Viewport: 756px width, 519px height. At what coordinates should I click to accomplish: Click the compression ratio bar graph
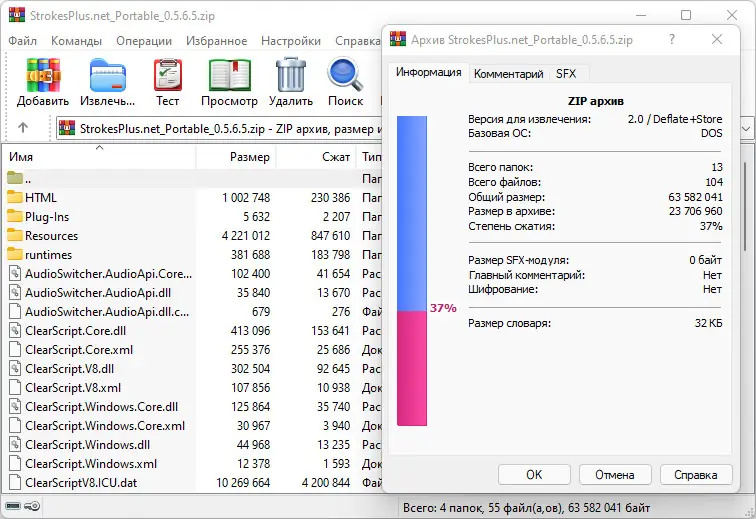click(412, 271)
